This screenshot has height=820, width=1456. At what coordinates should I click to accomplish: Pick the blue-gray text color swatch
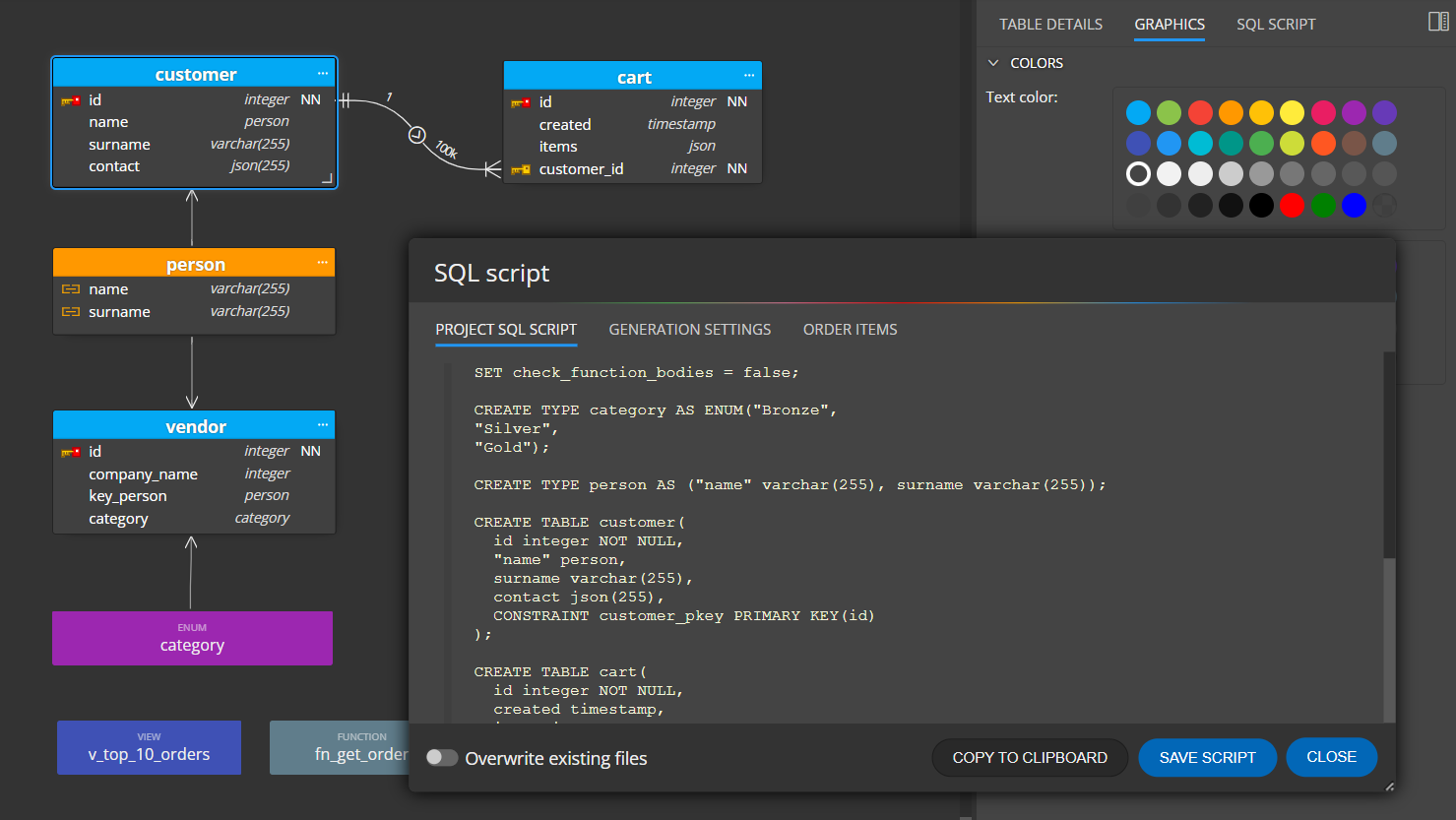[1385, 144]
